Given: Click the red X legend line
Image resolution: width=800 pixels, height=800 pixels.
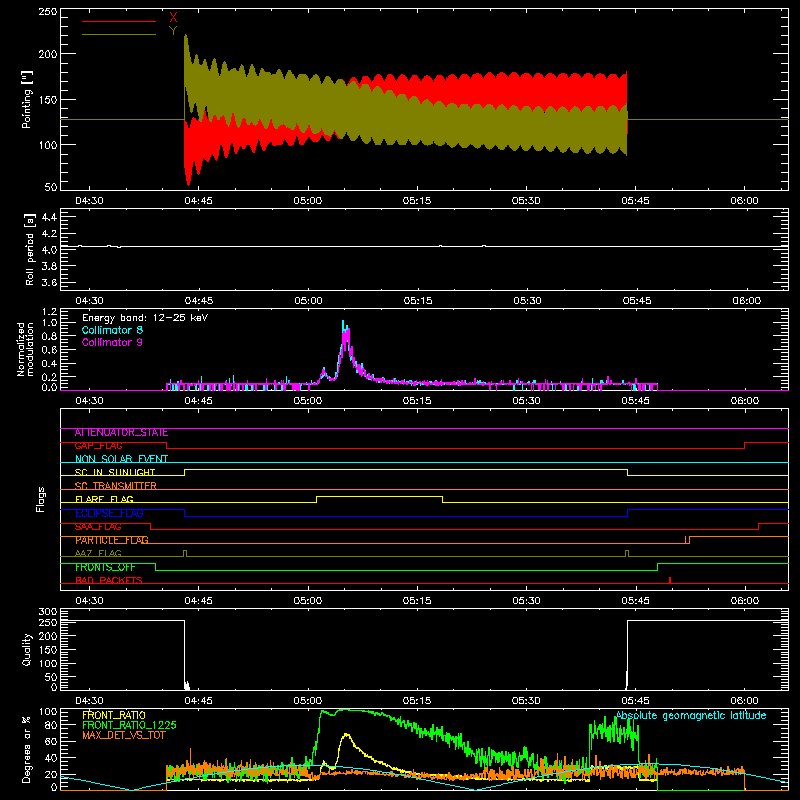Looking at the screenshot, I should pyautogui.click(x=119, y=21).
